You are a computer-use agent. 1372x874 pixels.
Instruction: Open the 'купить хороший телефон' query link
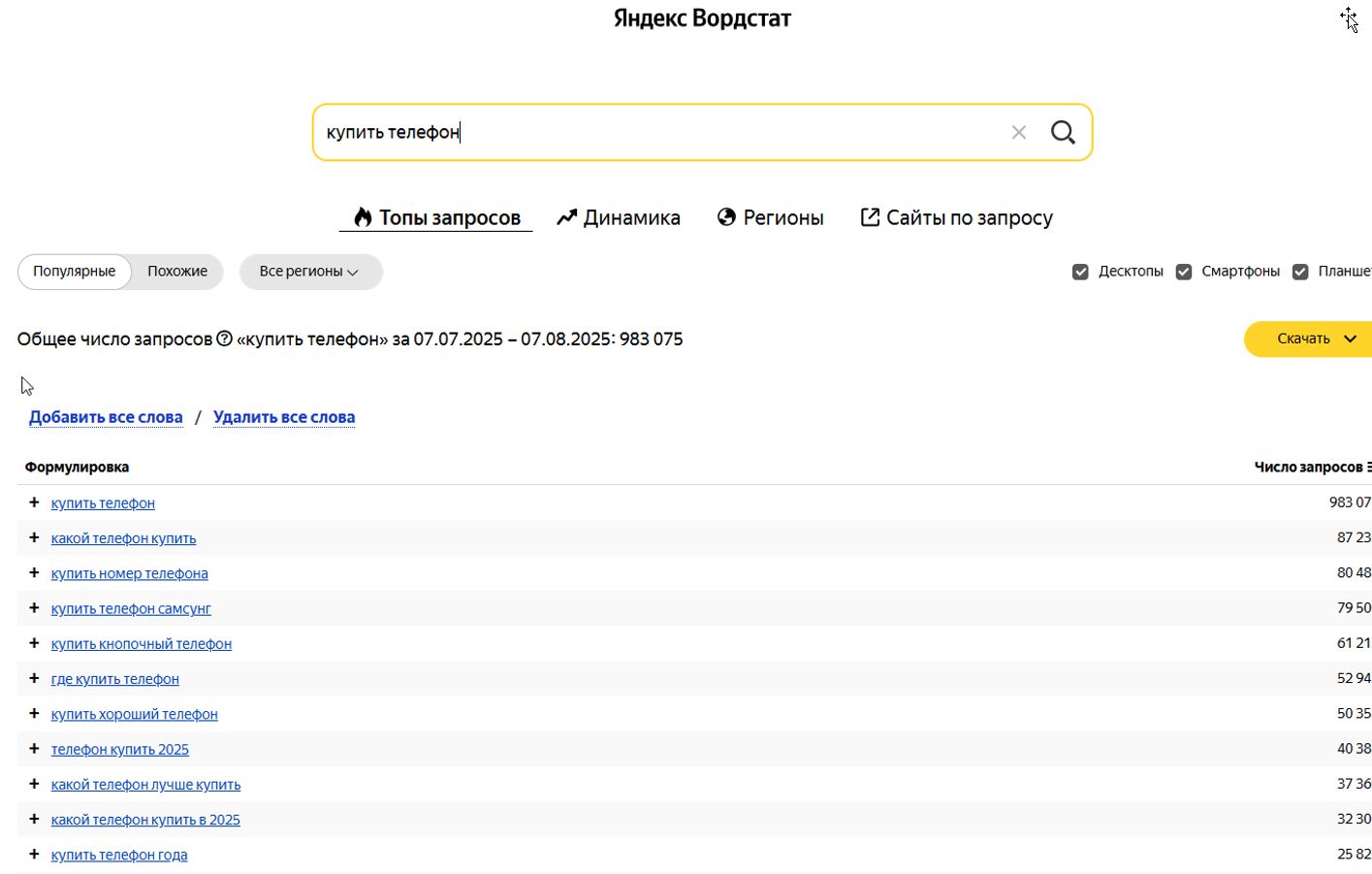(x=135, y=714)
